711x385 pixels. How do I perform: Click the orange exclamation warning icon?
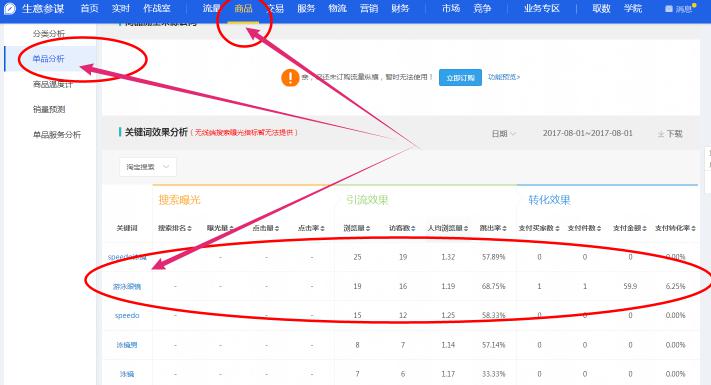point(290,78)
